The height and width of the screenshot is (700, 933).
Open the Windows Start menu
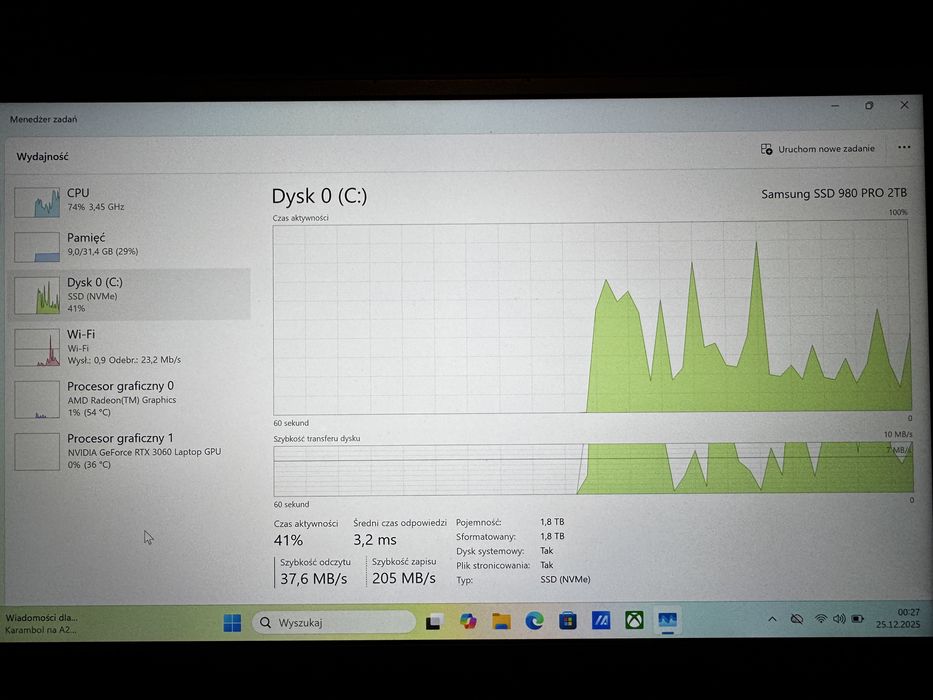coord(232,623)
